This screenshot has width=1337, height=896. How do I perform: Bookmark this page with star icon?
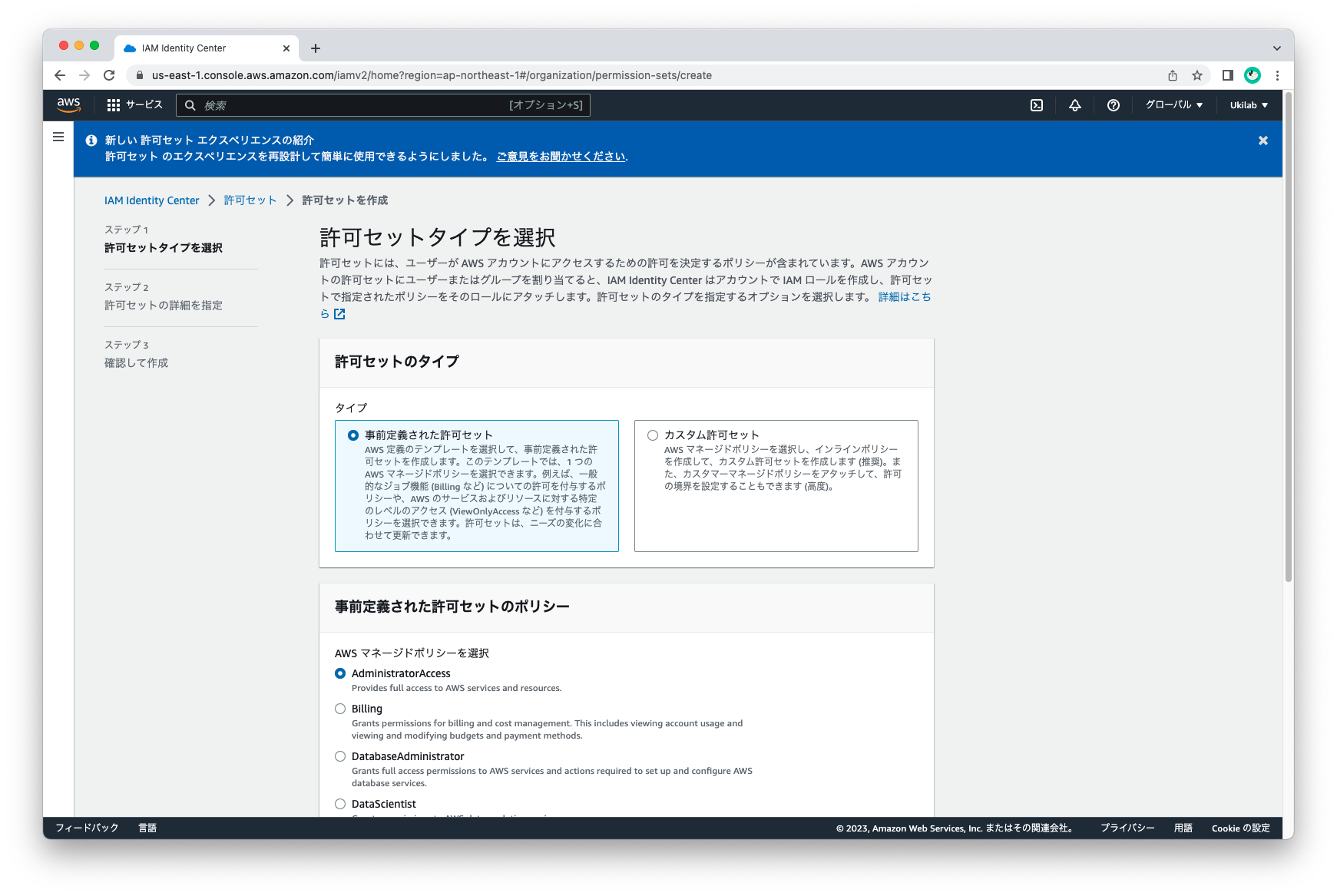[x=1197, y=75]
